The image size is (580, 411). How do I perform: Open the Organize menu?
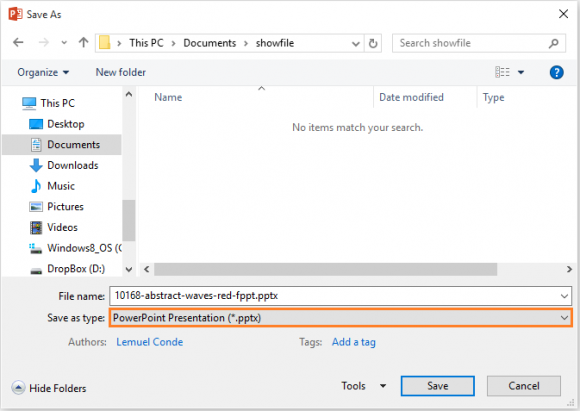[x=43, y=73]
